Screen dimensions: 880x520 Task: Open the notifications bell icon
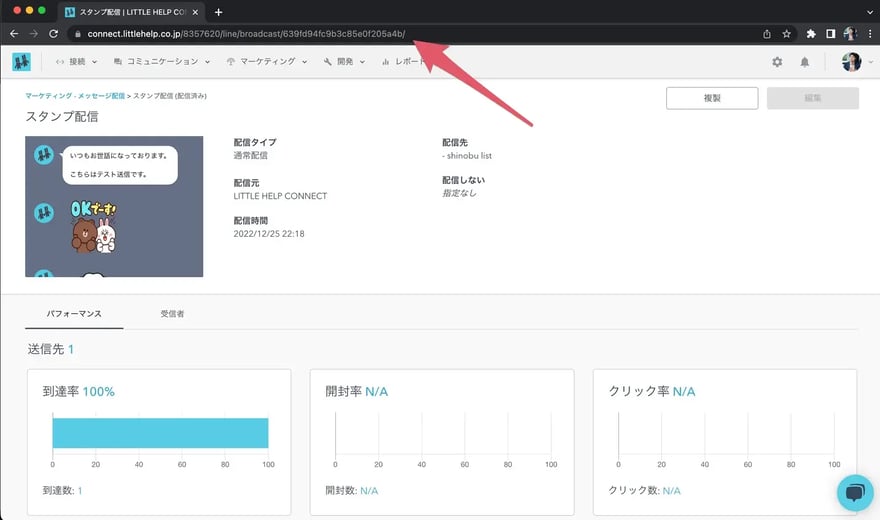coord(804,62)
